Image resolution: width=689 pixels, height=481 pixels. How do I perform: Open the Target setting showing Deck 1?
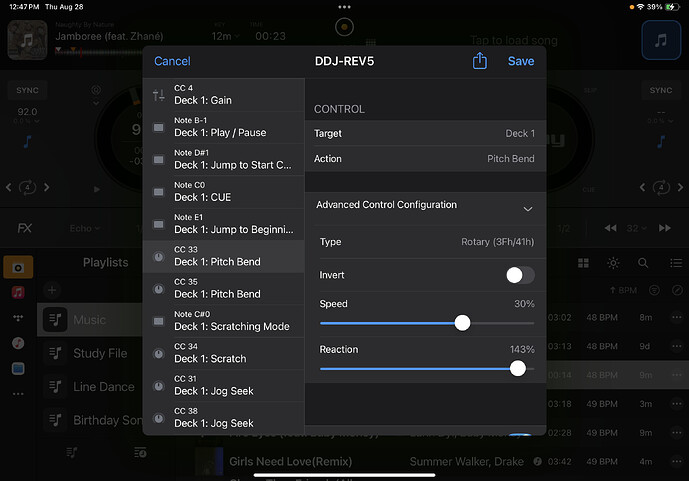point(425,133)
